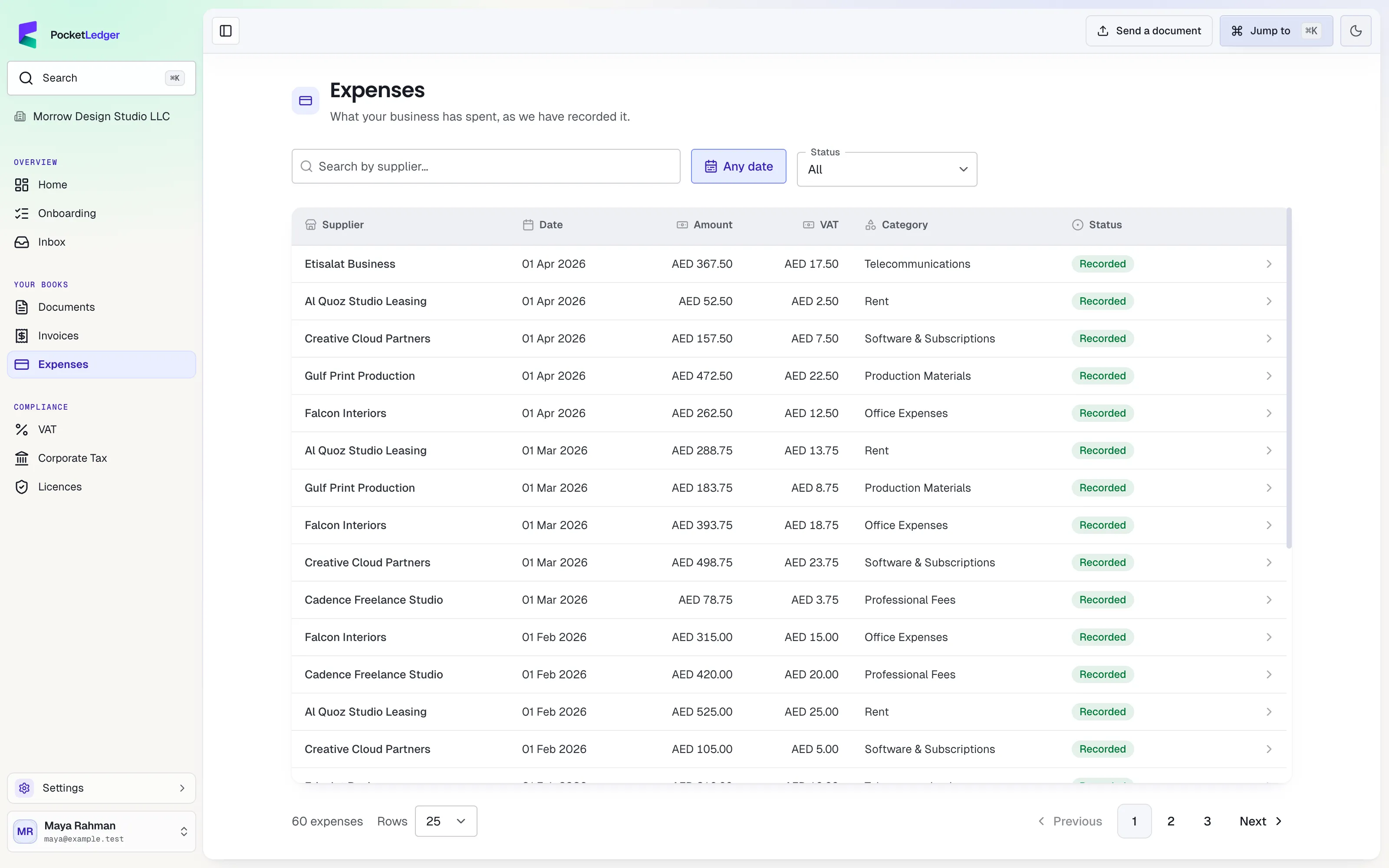Viewport: 1389px width, 868px height.
Task: Sort by the Date column header
Action: point(543,225)
